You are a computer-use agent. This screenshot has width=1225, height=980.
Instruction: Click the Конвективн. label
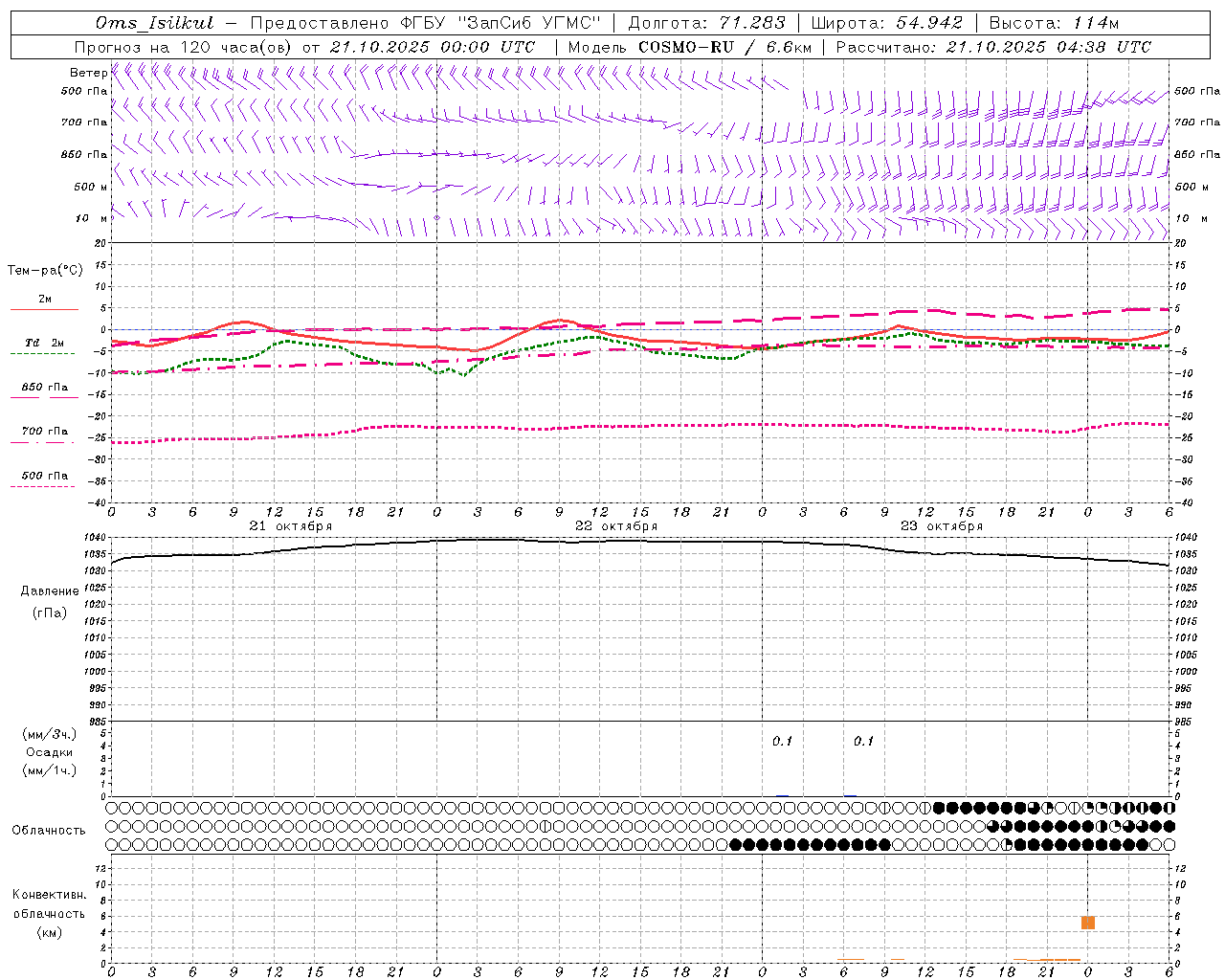click(x=49, y=895)
